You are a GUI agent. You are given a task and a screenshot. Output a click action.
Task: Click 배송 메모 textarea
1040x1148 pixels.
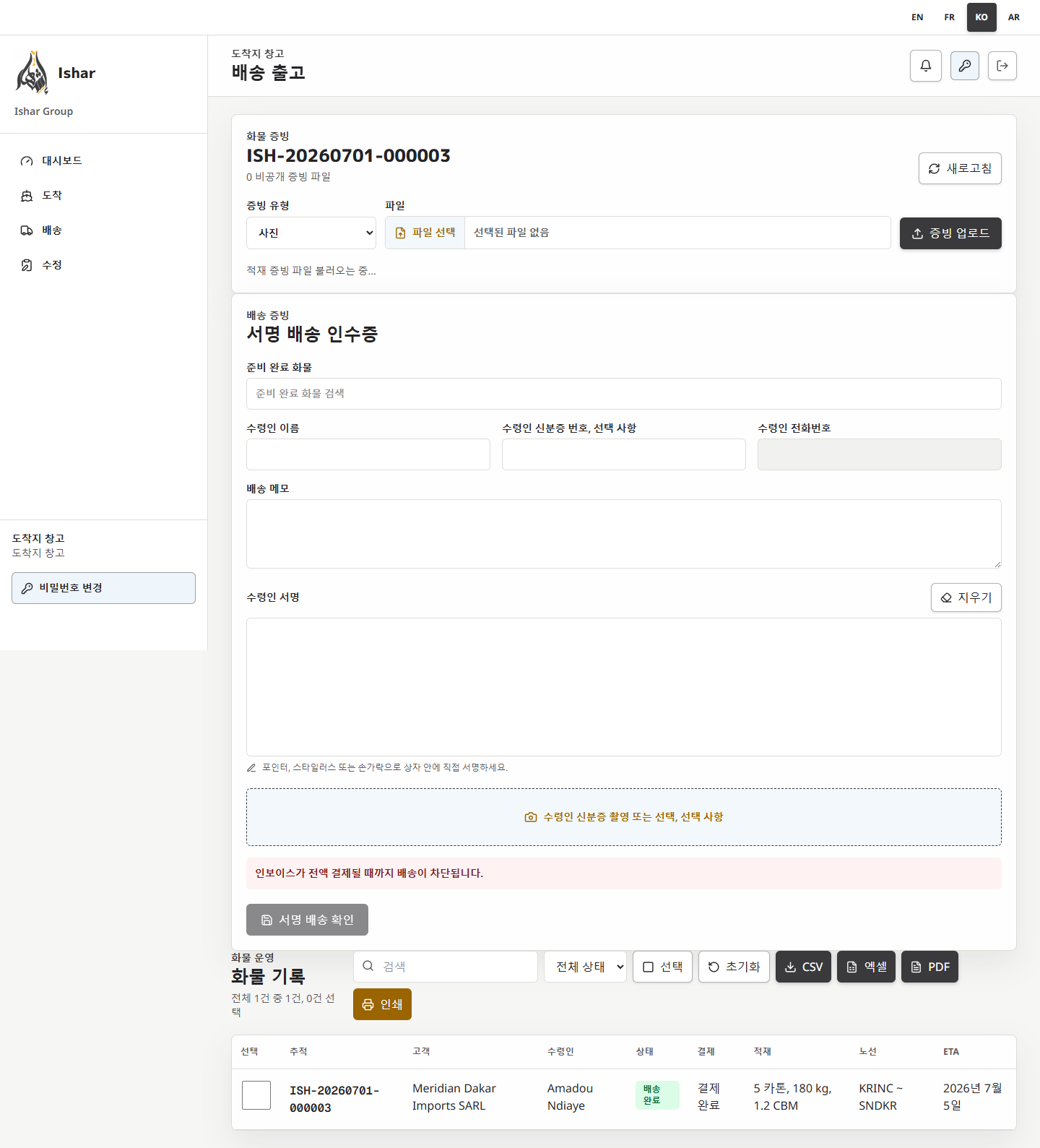(624, 534)
